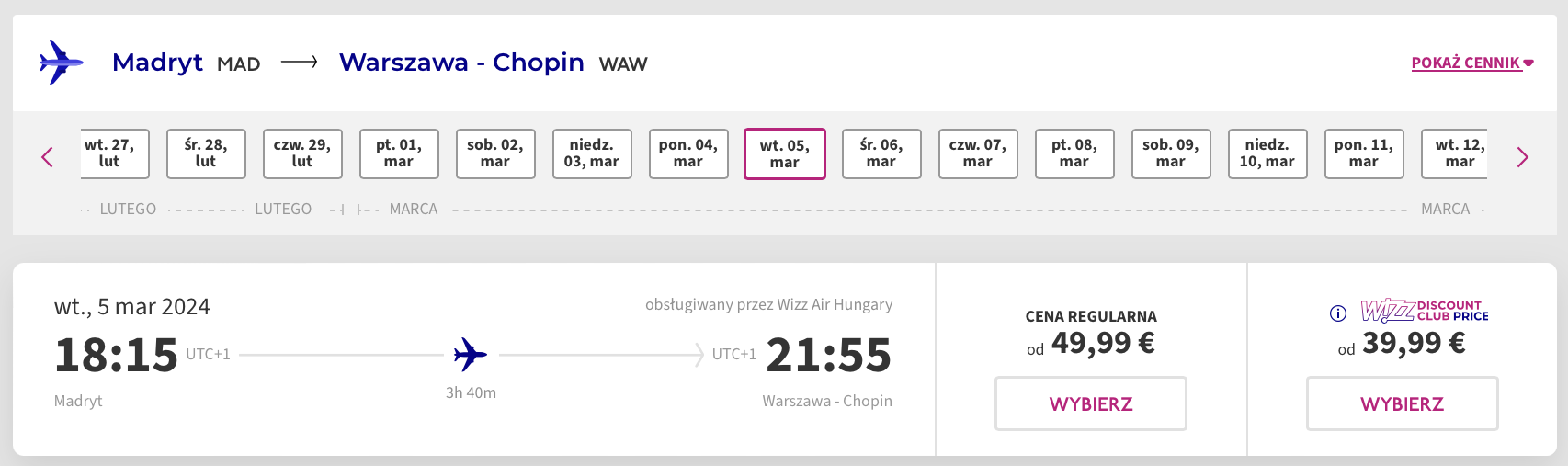Choose czw. 29, lut date tab
This screenshot has width=1568, height=466.
point(302,153)
